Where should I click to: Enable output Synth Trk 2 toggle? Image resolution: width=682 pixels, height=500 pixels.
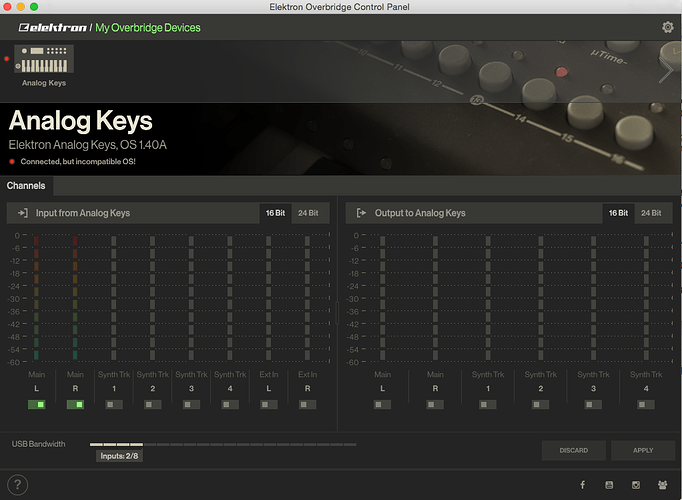[541, 405]
